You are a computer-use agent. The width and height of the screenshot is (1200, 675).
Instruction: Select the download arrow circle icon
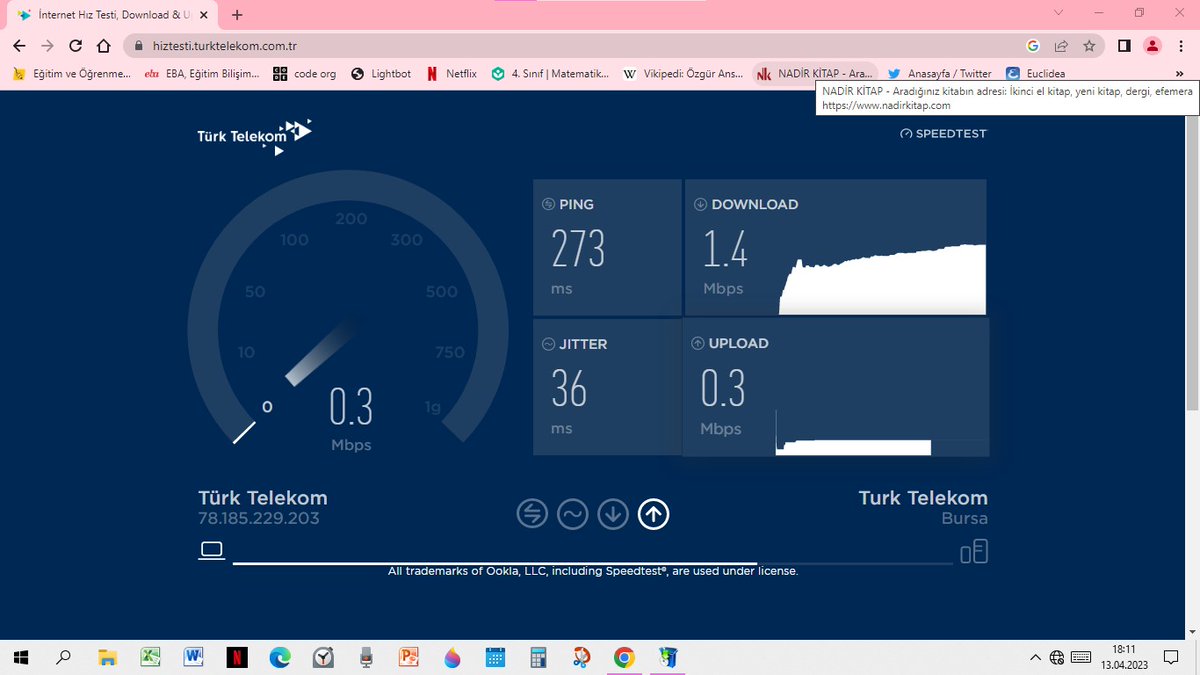613,513
